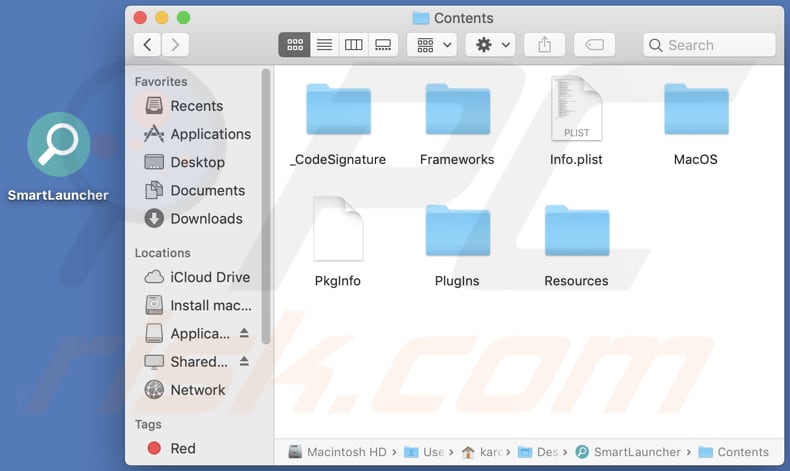Click Contents in the path bar
Viewport: 790px width, 471px height.
[734, 452]
